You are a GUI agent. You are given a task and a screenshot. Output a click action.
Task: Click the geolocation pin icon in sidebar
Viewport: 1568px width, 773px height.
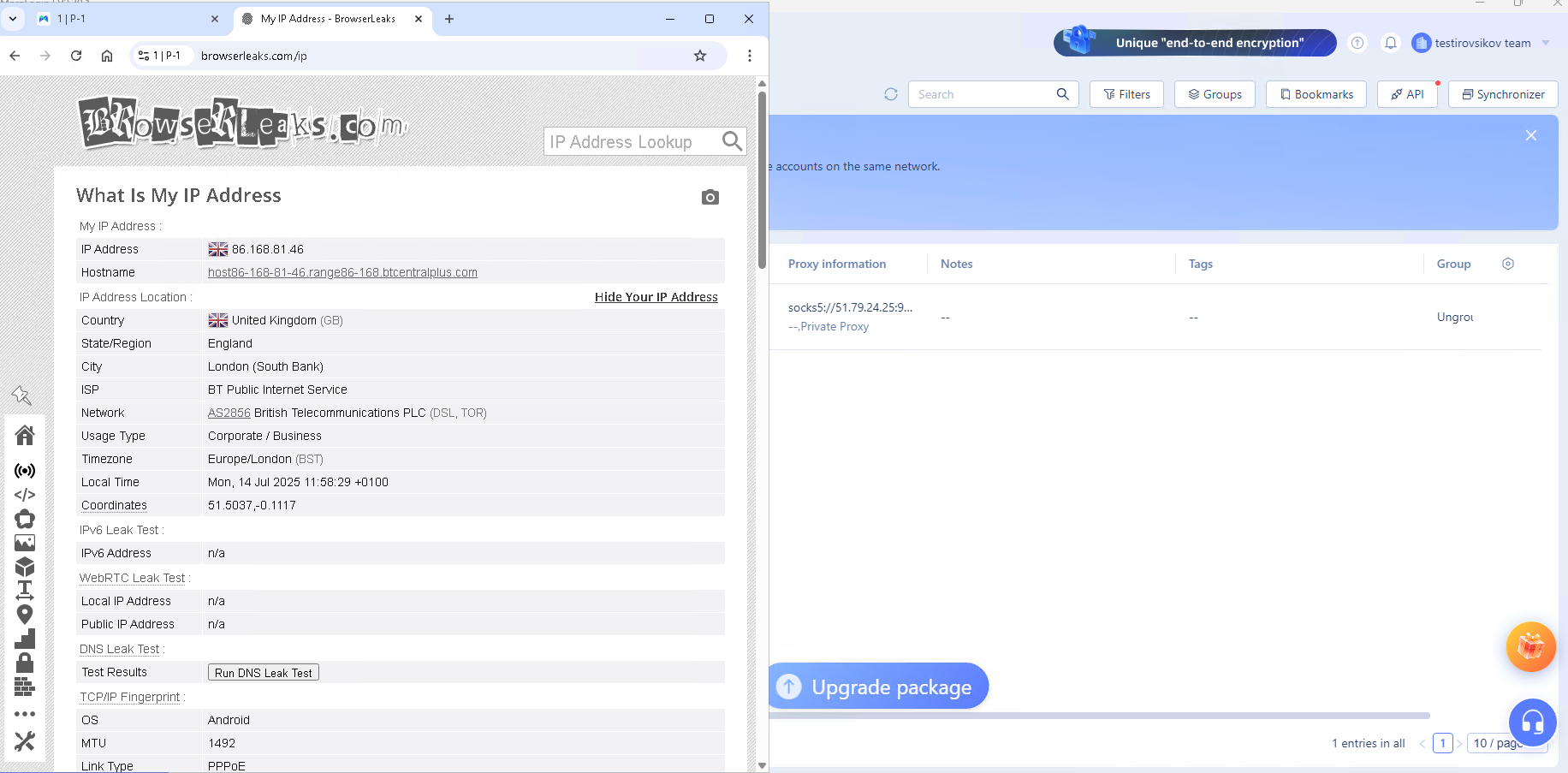[x=25, y=615]
